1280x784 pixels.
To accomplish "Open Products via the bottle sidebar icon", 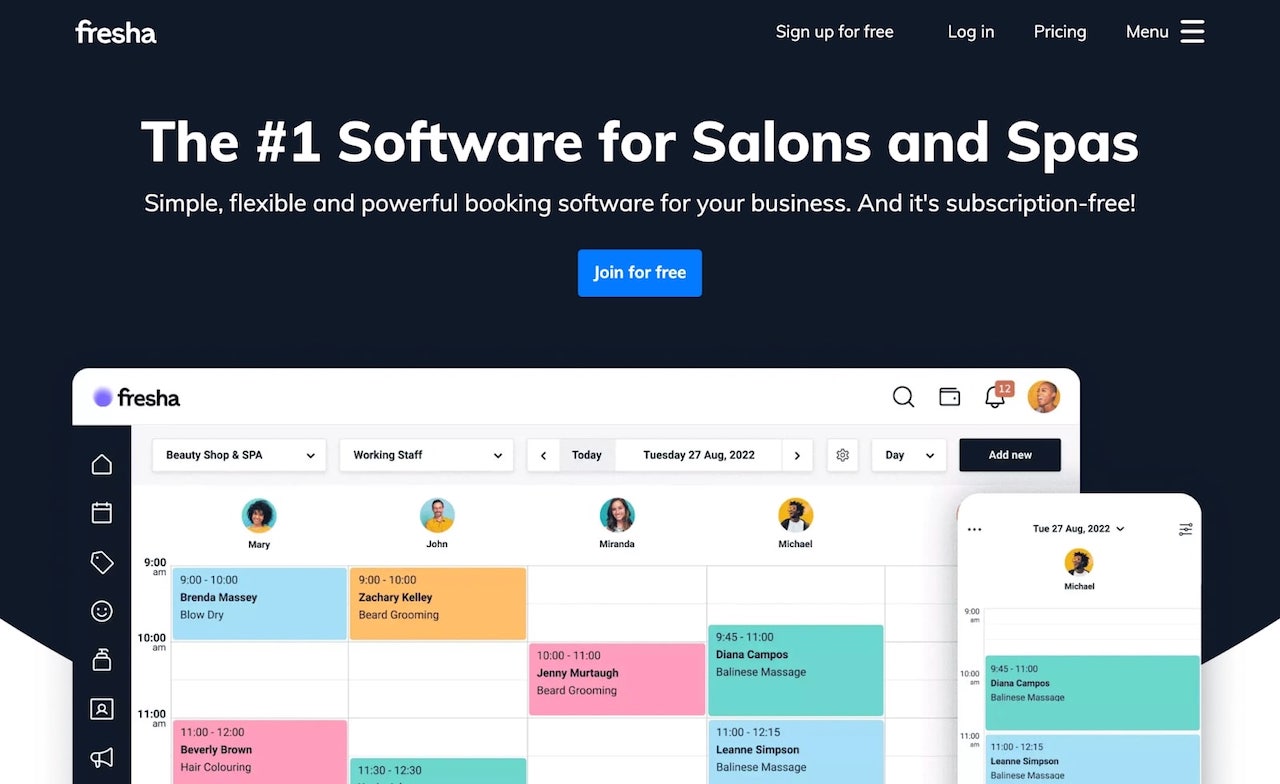I will (x=101, y=660).
